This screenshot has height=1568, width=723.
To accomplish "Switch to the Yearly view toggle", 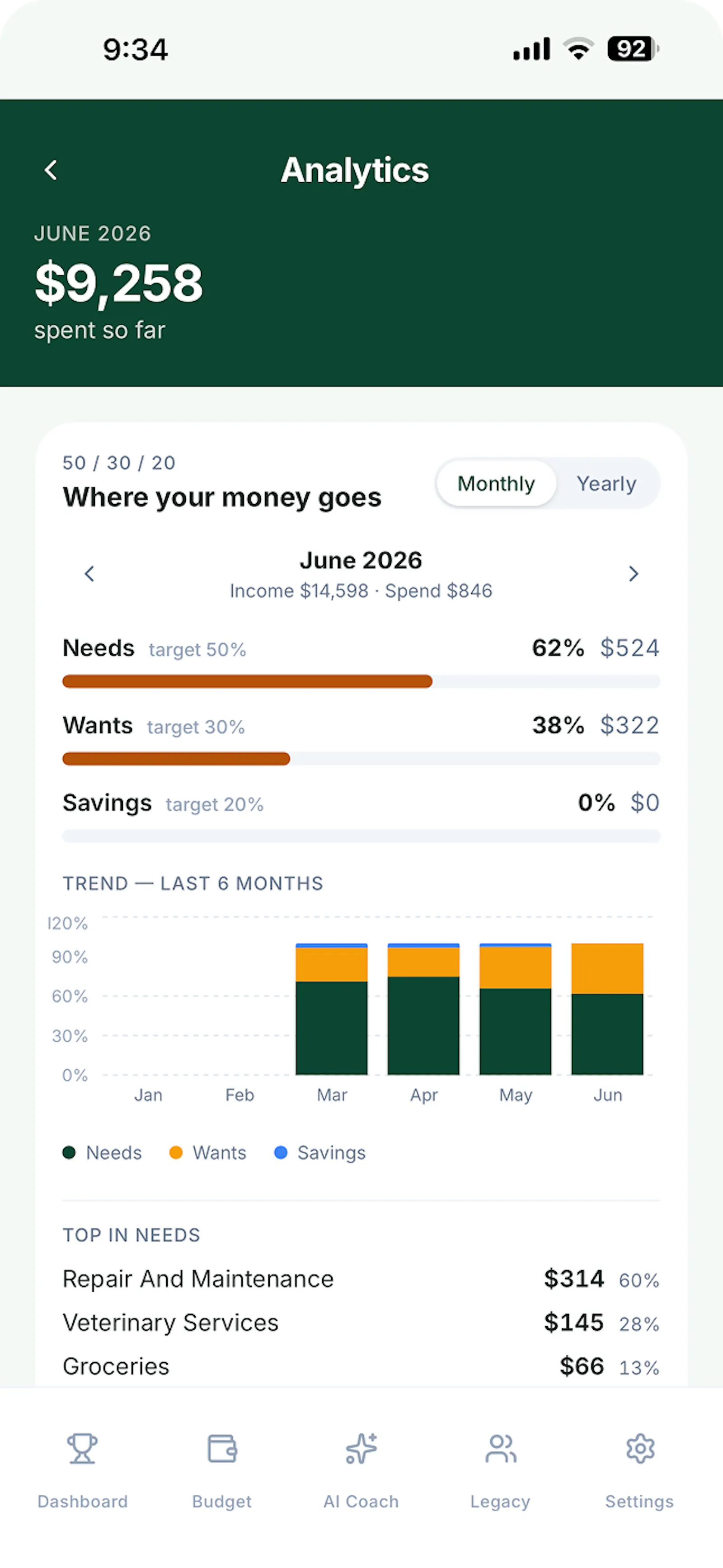I will click(606, 483).
